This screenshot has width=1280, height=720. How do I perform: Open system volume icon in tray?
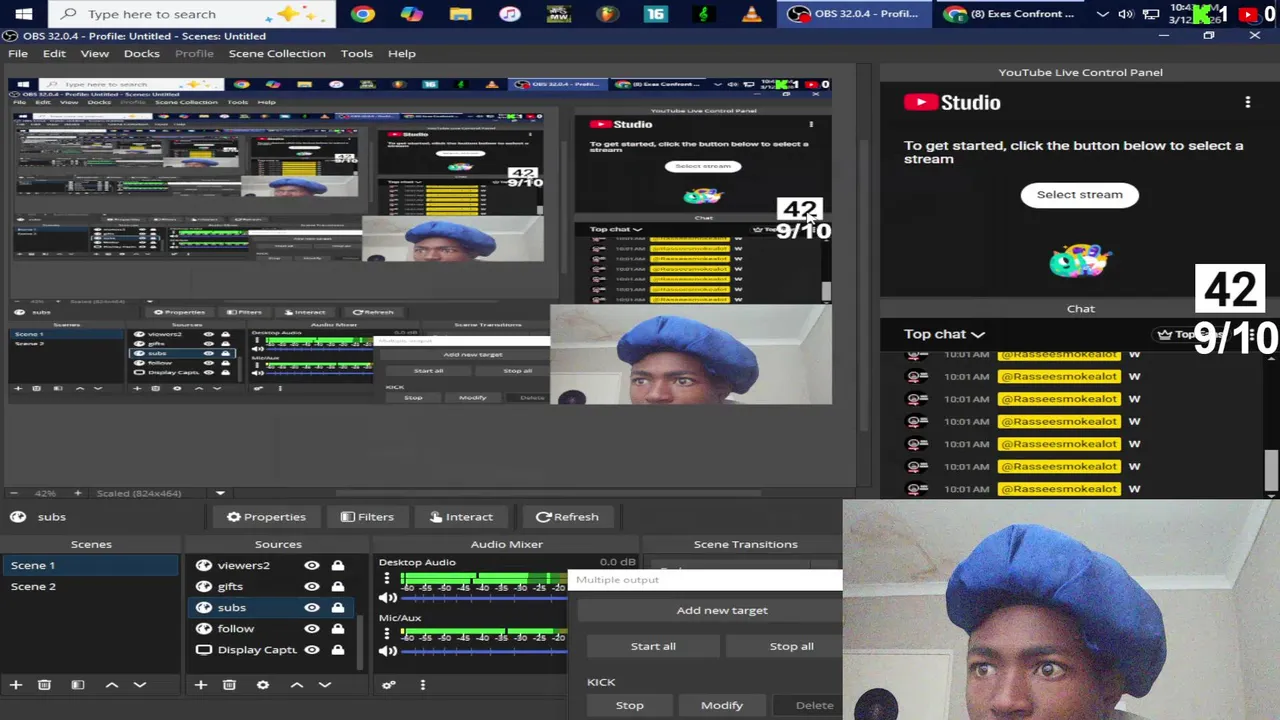click(1126, 14)
